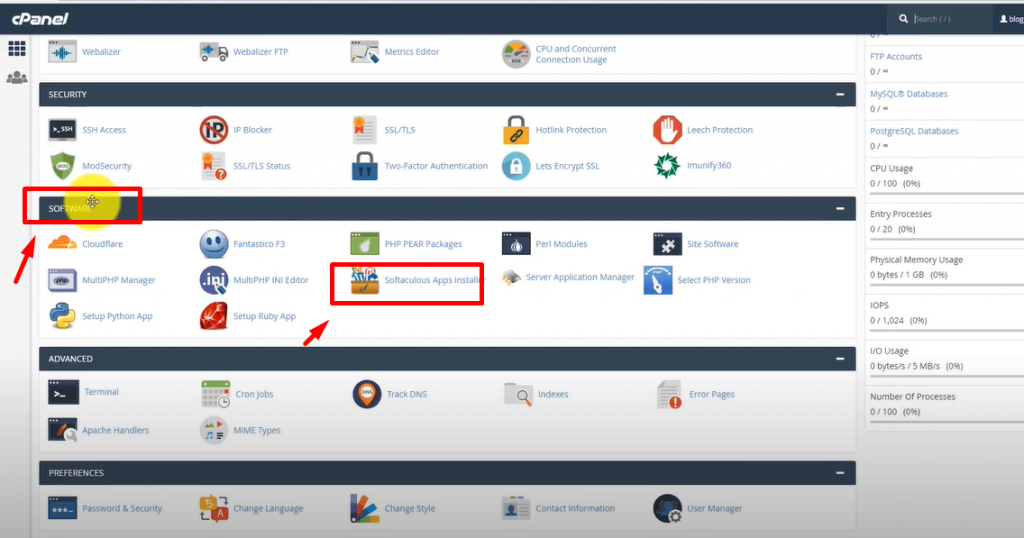Click the Setup Python App text link
This screenshot has width=1024, height=538.
pos(117,316)
